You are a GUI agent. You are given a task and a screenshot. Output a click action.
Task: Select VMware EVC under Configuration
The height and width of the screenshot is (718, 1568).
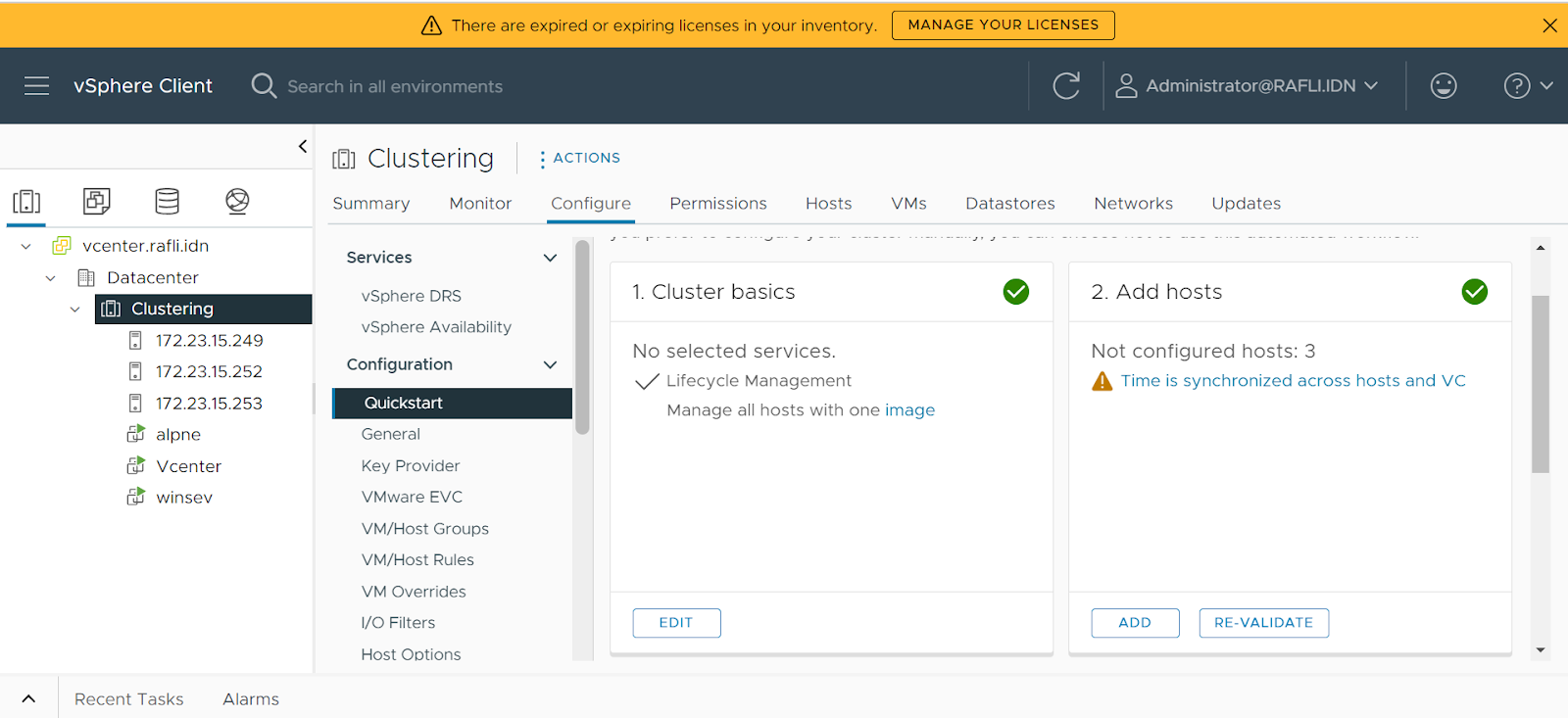(x=412, y=497)
